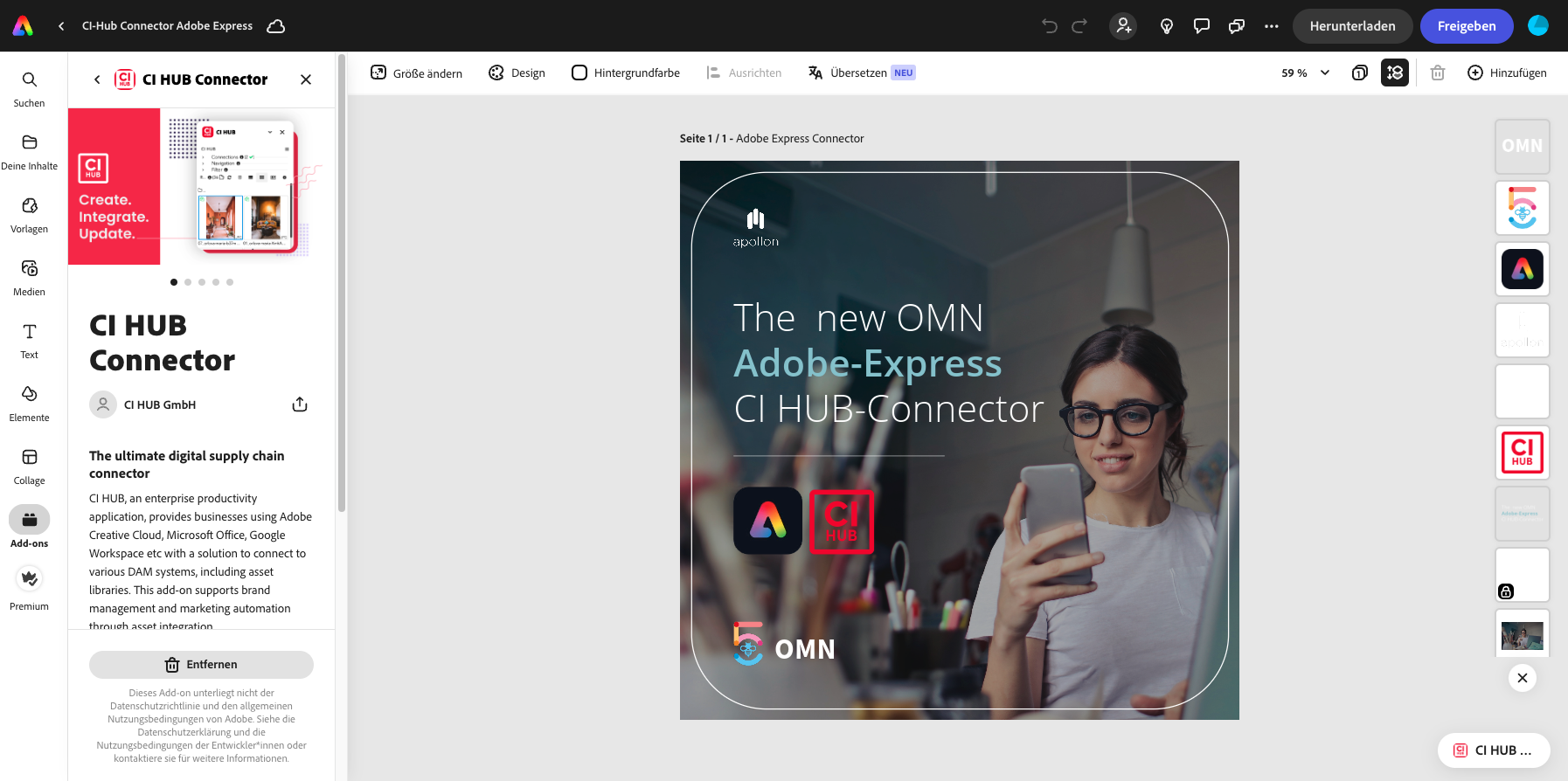Open Suchen in the left sidebar
This screenshot has height=781, width=1568.
click(29, 90)
